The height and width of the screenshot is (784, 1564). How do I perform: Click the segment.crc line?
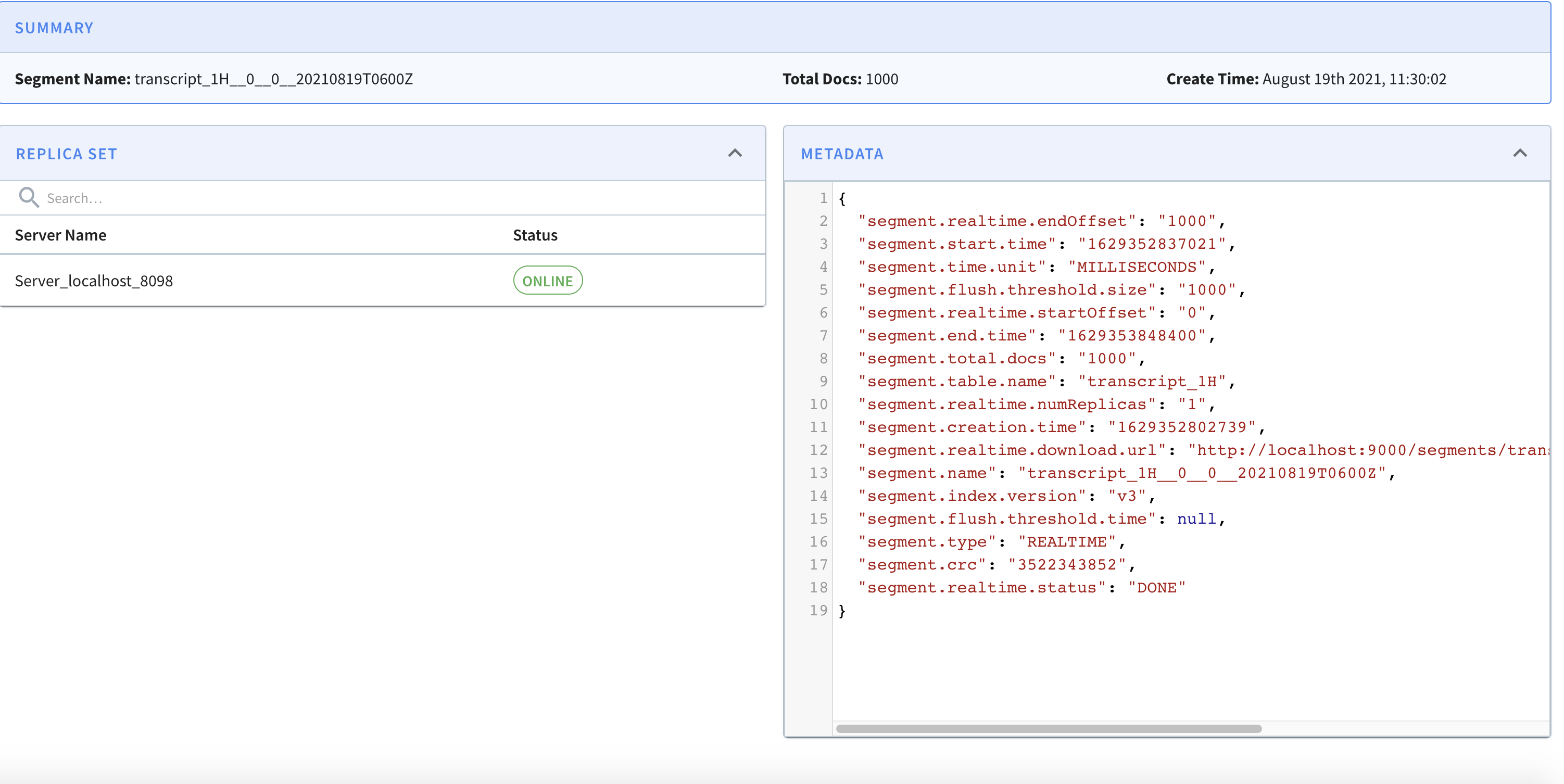(x=997, y=565)
